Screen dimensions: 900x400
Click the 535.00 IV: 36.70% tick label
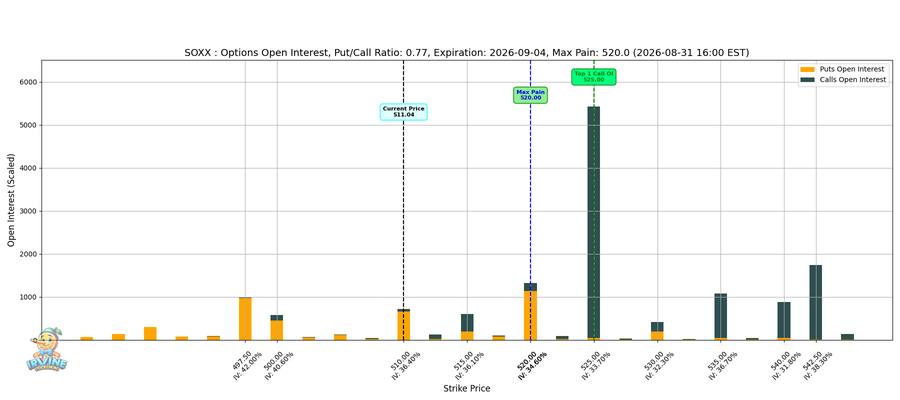click(725, 365)
